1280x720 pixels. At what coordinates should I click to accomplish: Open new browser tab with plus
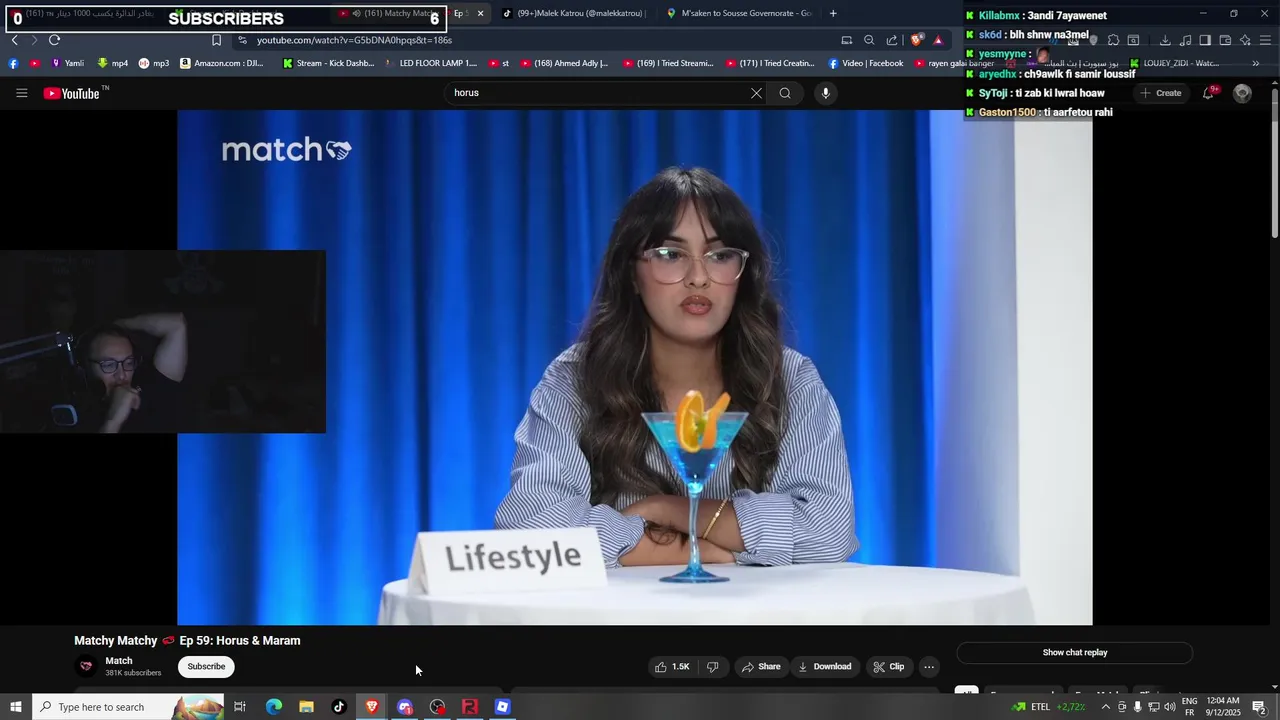(x=833, y=13)
